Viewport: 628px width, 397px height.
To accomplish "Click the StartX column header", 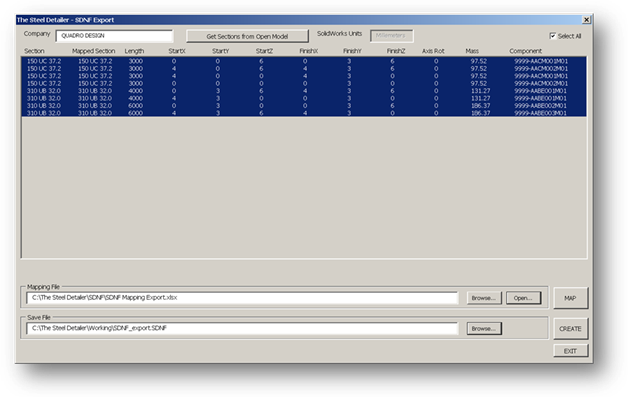I will [177, 51].
